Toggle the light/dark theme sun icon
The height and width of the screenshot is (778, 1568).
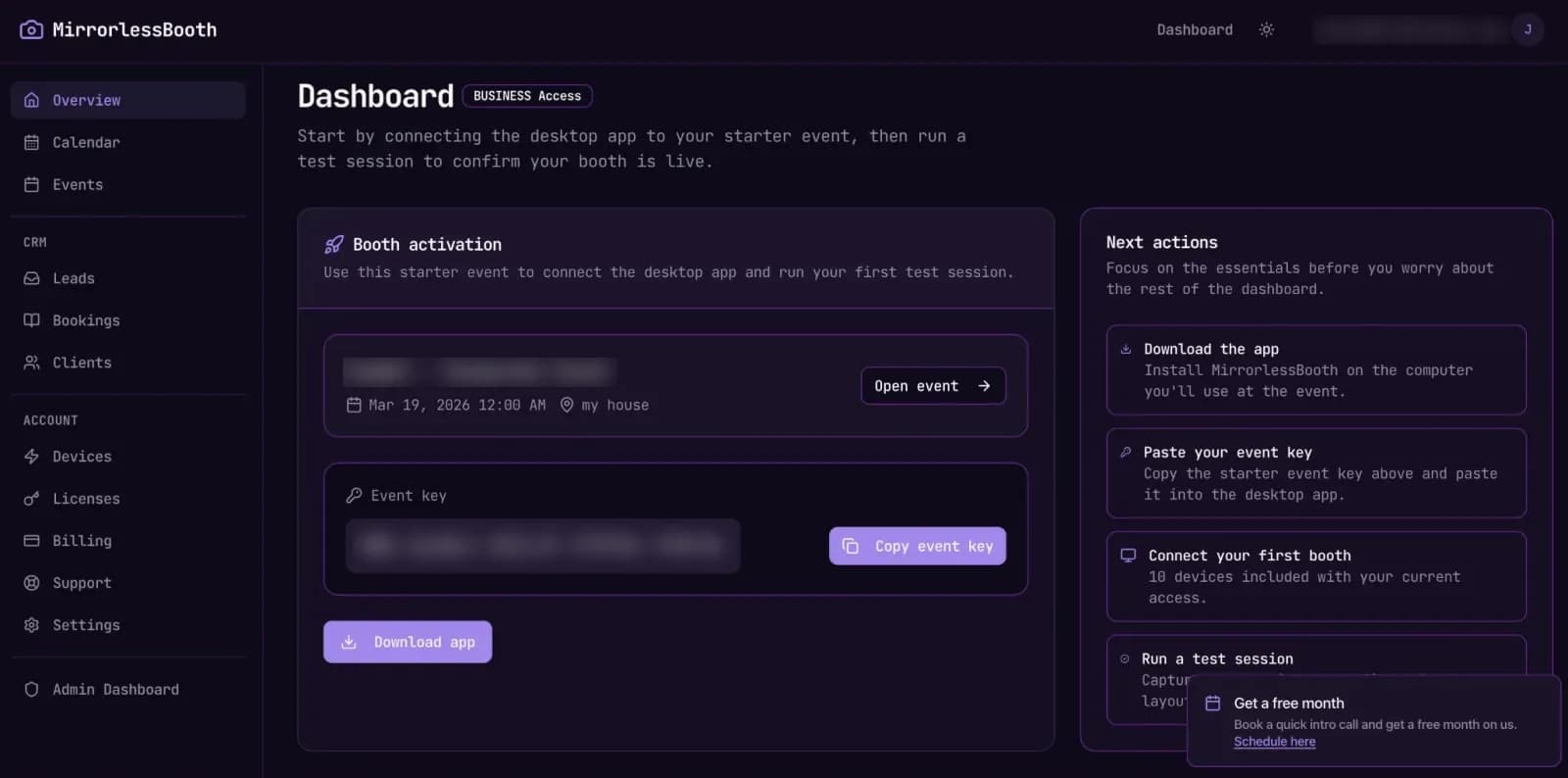pos(1266,29)
